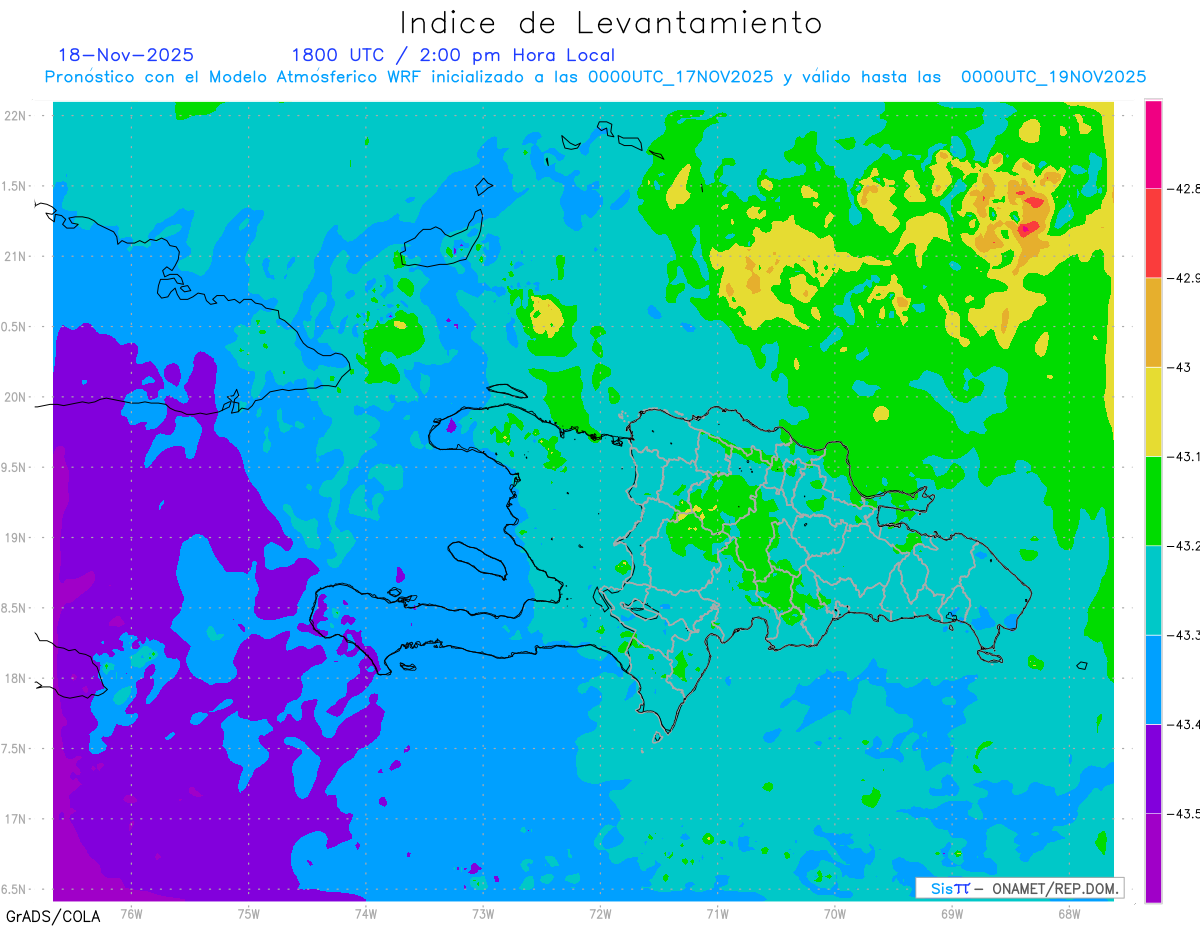Viewport: 1200px width, 927px height.
Task: Click the color bar value "-43.2"
Action: click(x=1183, y=546)
